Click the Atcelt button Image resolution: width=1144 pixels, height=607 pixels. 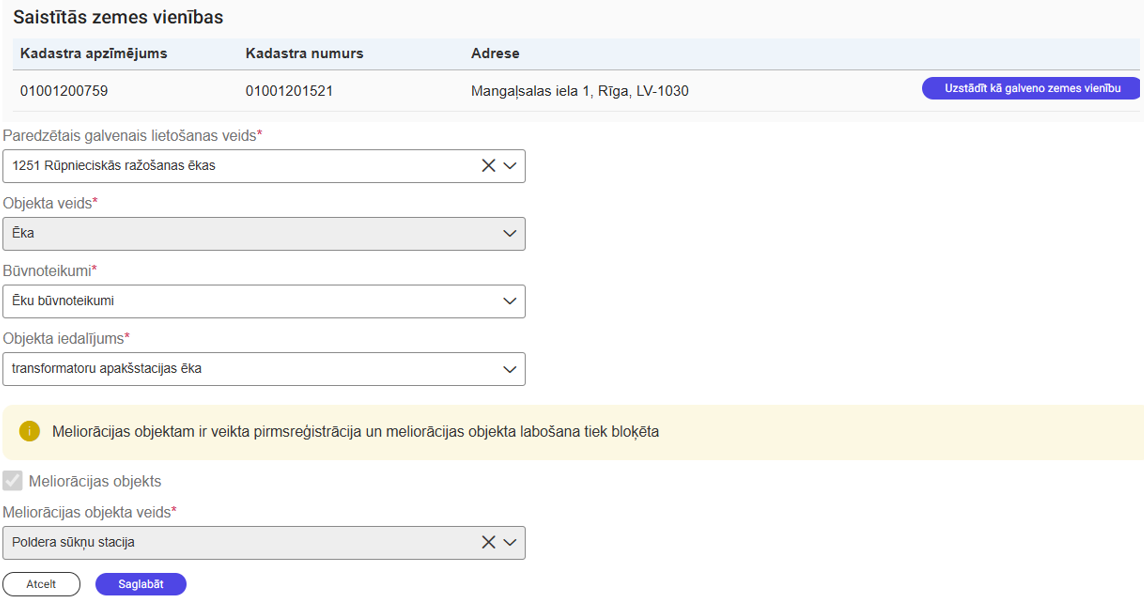point(41,584)
